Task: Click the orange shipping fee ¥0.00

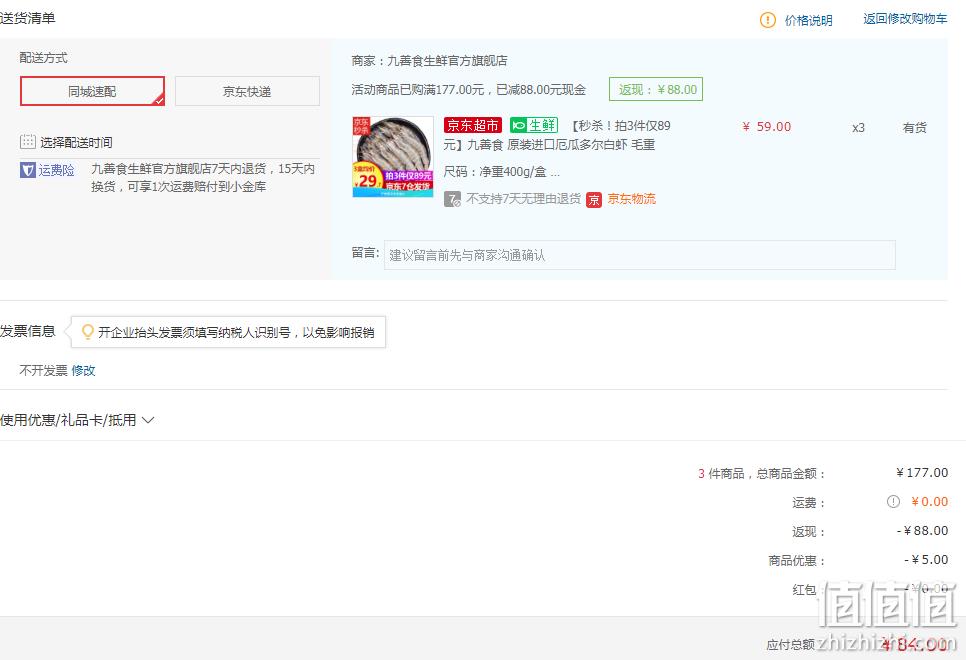Action: tap(930, 502)
